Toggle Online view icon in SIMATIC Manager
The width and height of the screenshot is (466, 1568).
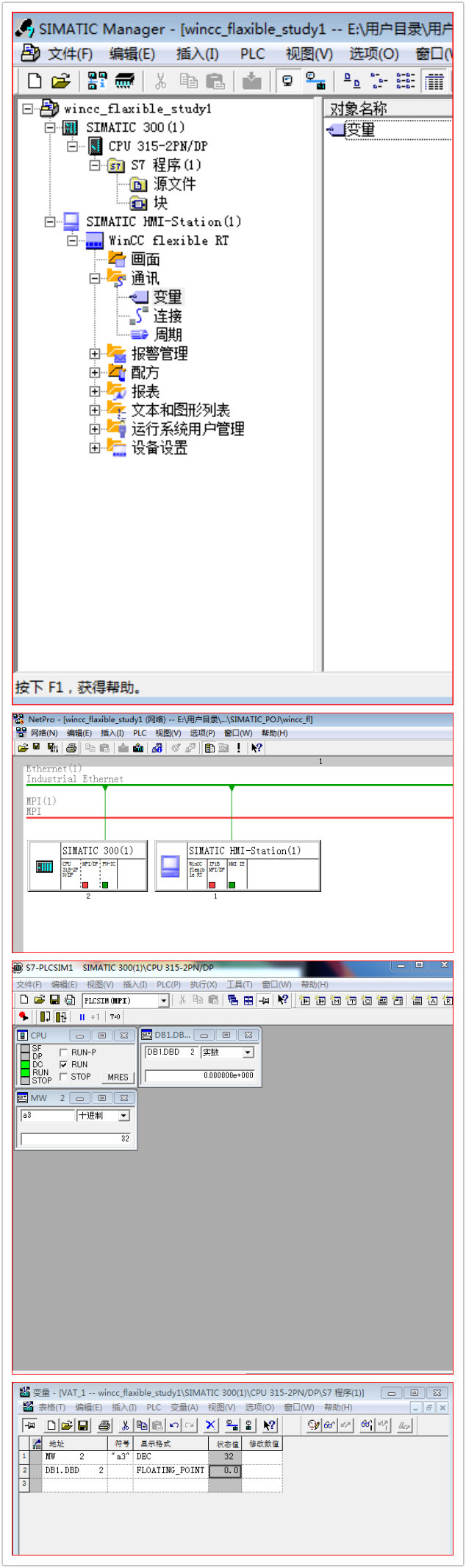click(287, 81)
